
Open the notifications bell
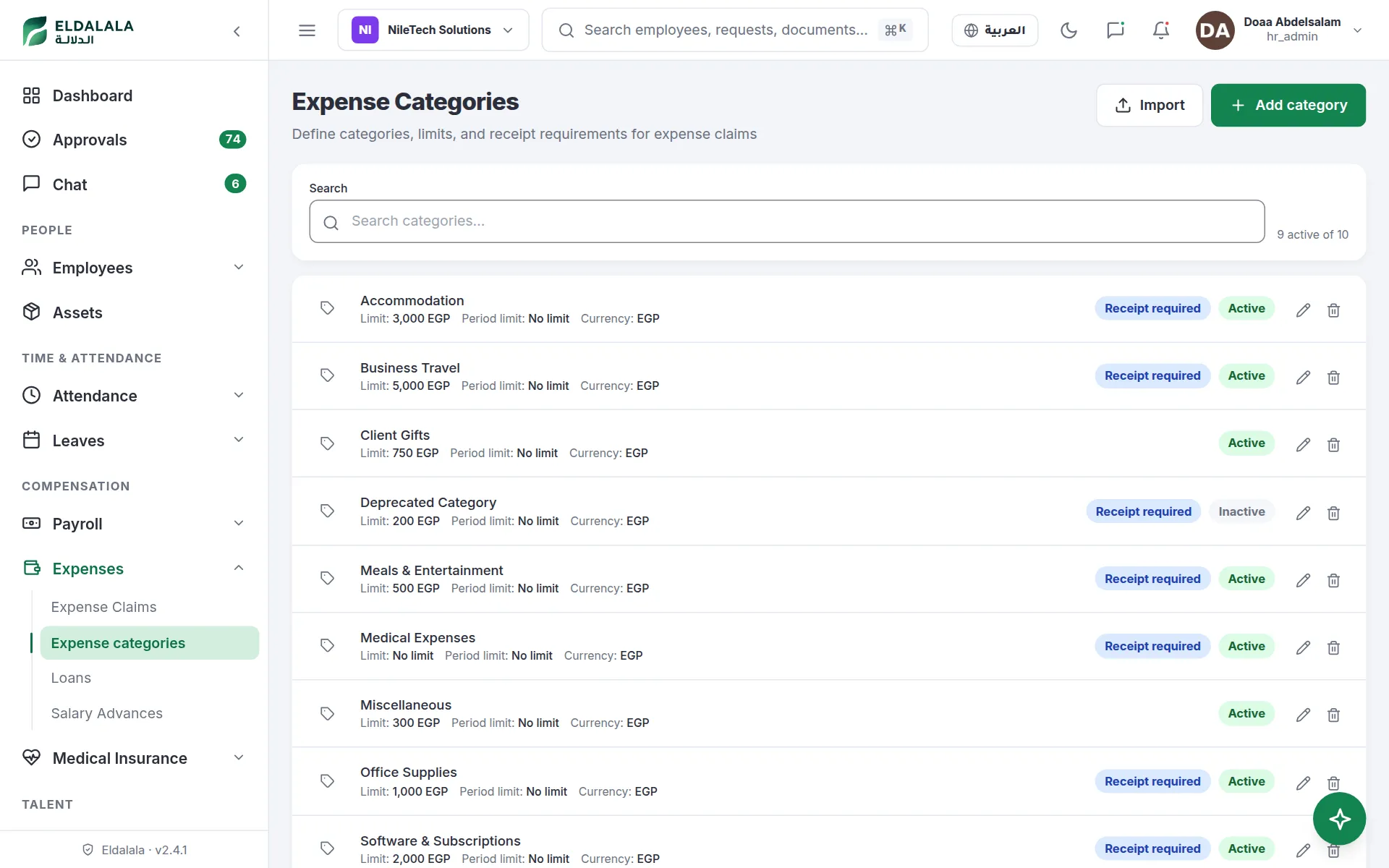(1161, 30)
